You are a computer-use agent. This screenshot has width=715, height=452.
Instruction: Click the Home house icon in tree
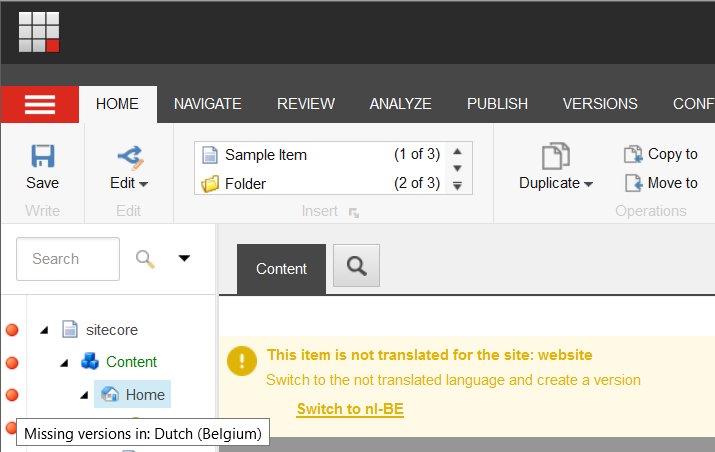point(110,394)
